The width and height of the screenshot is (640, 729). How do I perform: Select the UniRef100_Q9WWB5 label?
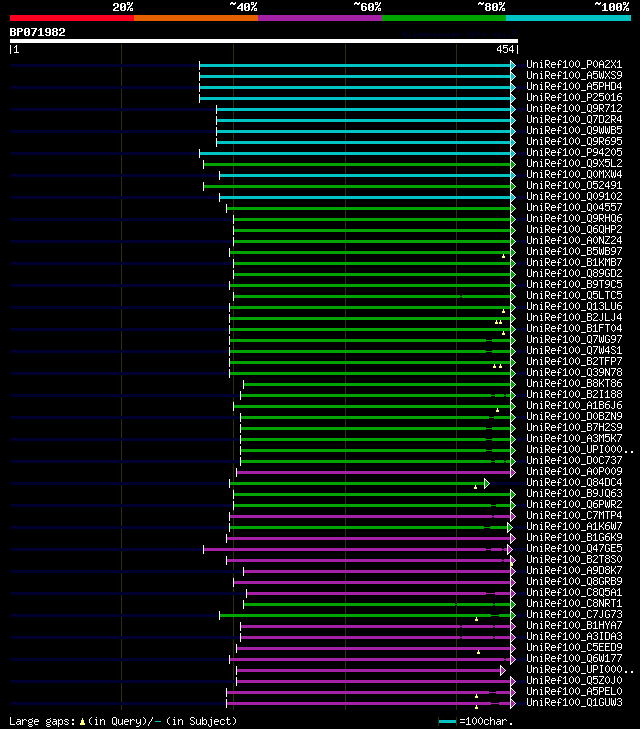point(574,130)
